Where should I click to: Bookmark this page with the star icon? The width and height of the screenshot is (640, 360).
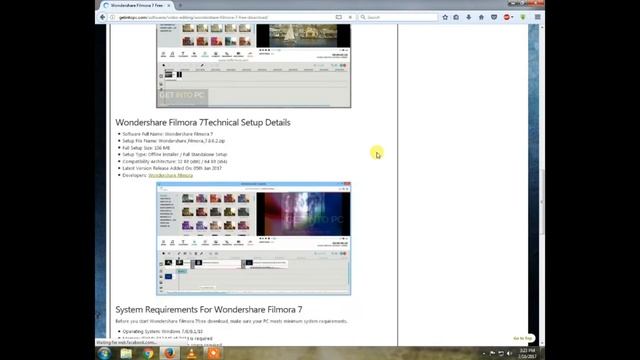[x=445, y=17]
